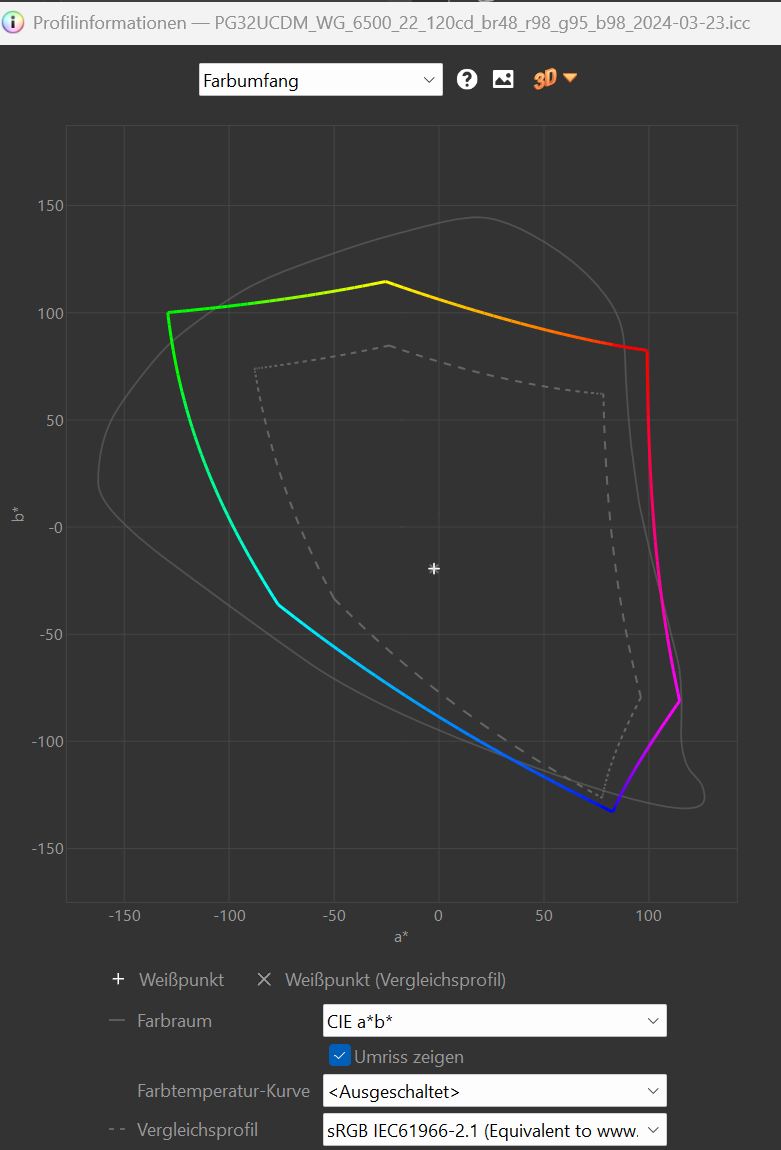
Task: Click the plus legend symbol beside Weißpunkt
Action: pos(118,979)
